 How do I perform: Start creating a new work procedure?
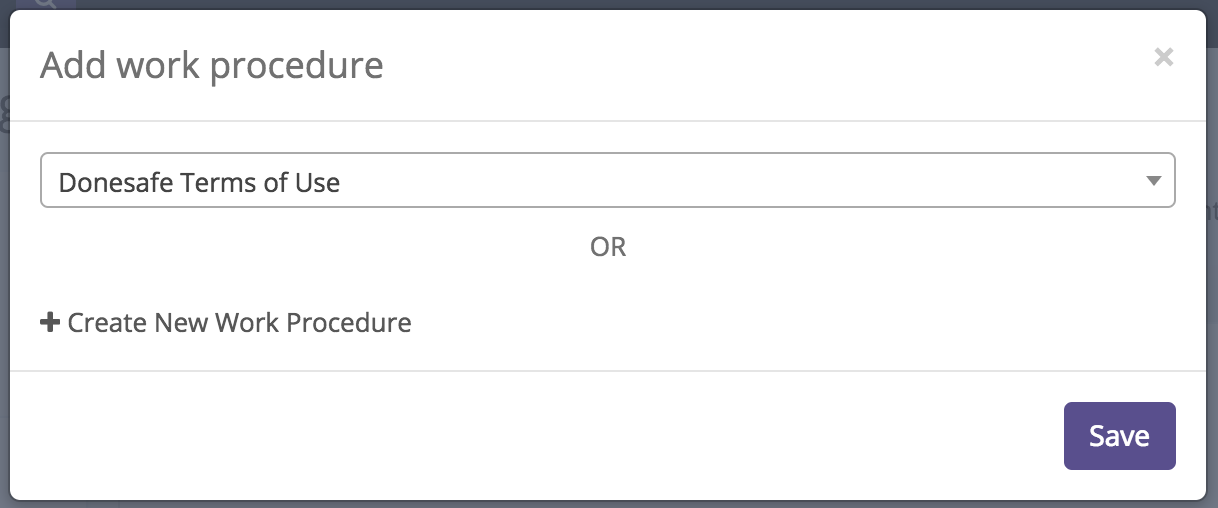pyautogui.click(x=240, y=323)
